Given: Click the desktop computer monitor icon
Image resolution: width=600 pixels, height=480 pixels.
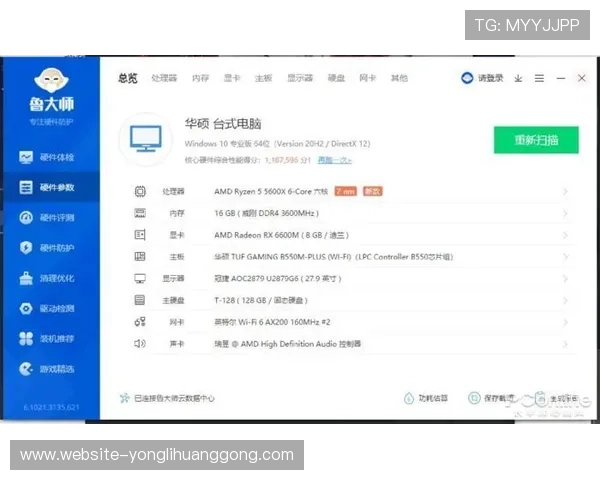Looking at the screenshot, I should (146, 139).
